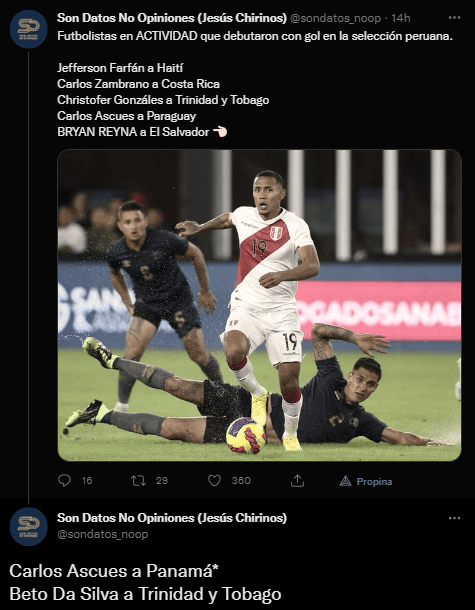Screen dimensions: 475x610
Task: Click the Propina label
Action: pos(374,482)
